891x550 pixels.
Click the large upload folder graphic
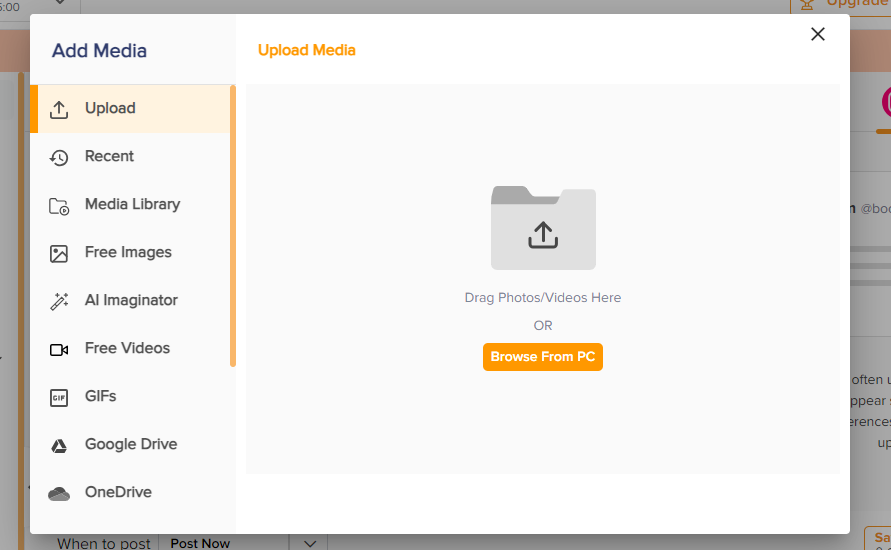pyautogui.click(x=543, y=228)
